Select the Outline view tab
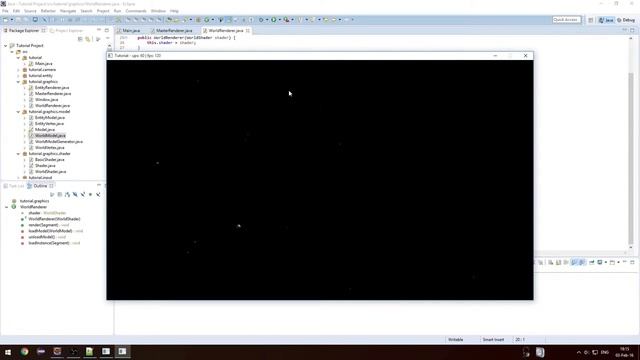This screenshot has height=360, width=640. click(x=40, y=186)
